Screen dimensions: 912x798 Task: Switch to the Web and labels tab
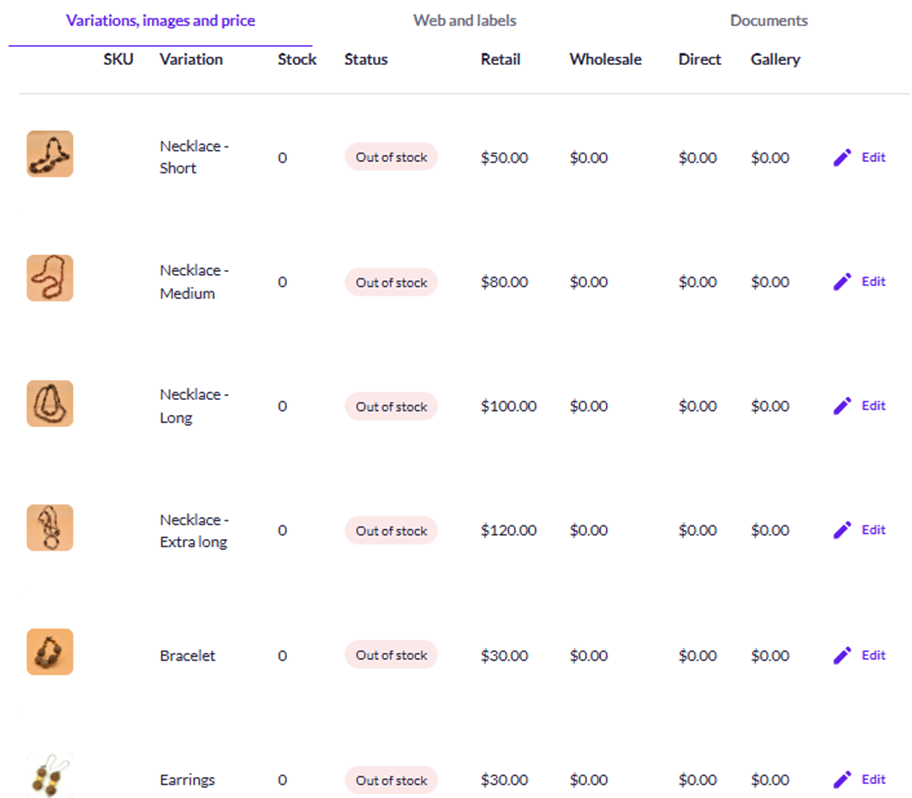[464, 20]
